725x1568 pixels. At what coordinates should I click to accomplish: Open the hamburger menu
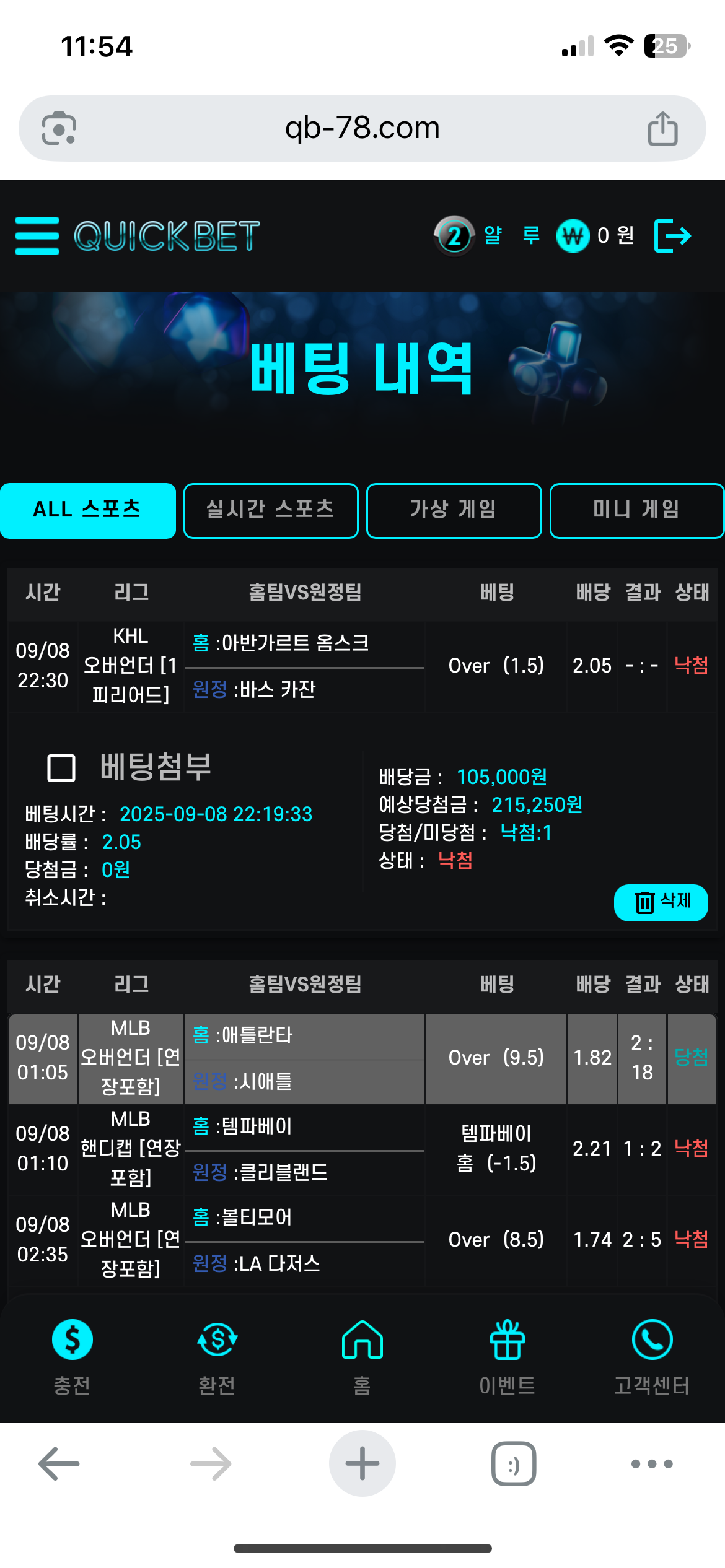point(37,235)
